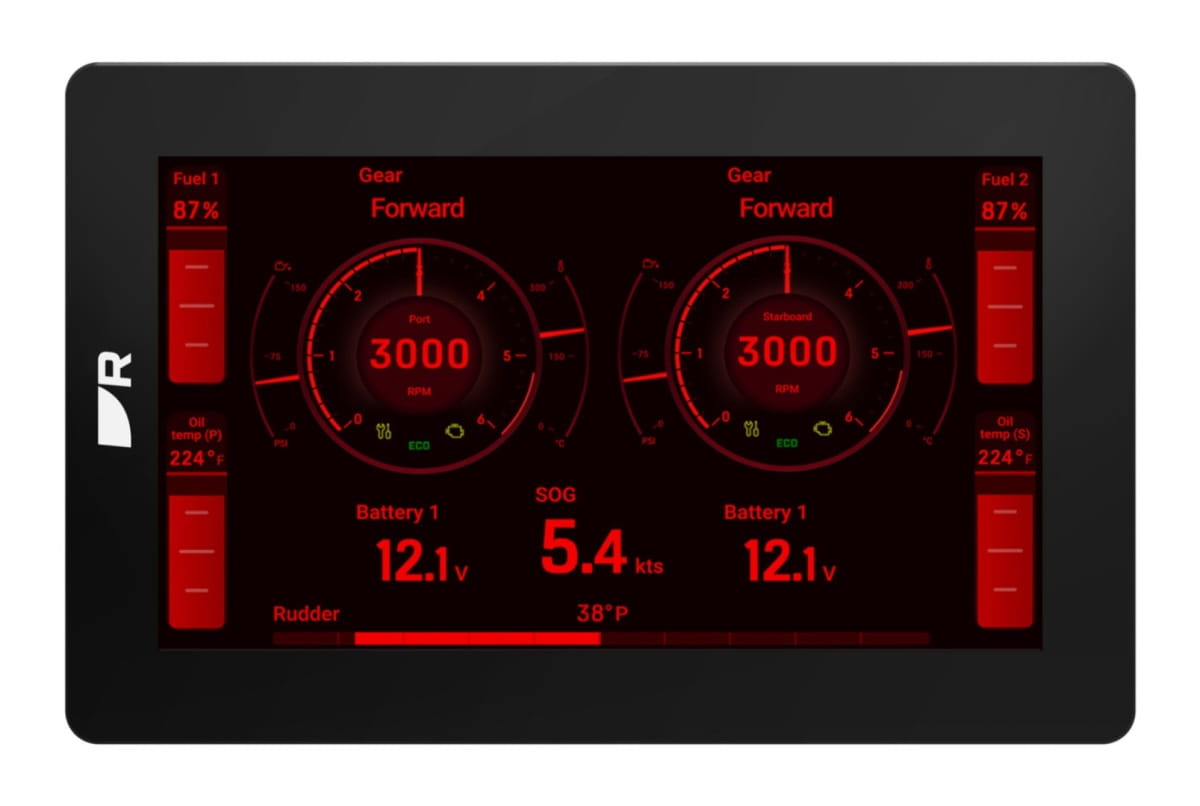This screenshot has height=806, width=1200.
Task: Tap the Starboard oil pressure can icon
Action: click(x=651, y=264)
